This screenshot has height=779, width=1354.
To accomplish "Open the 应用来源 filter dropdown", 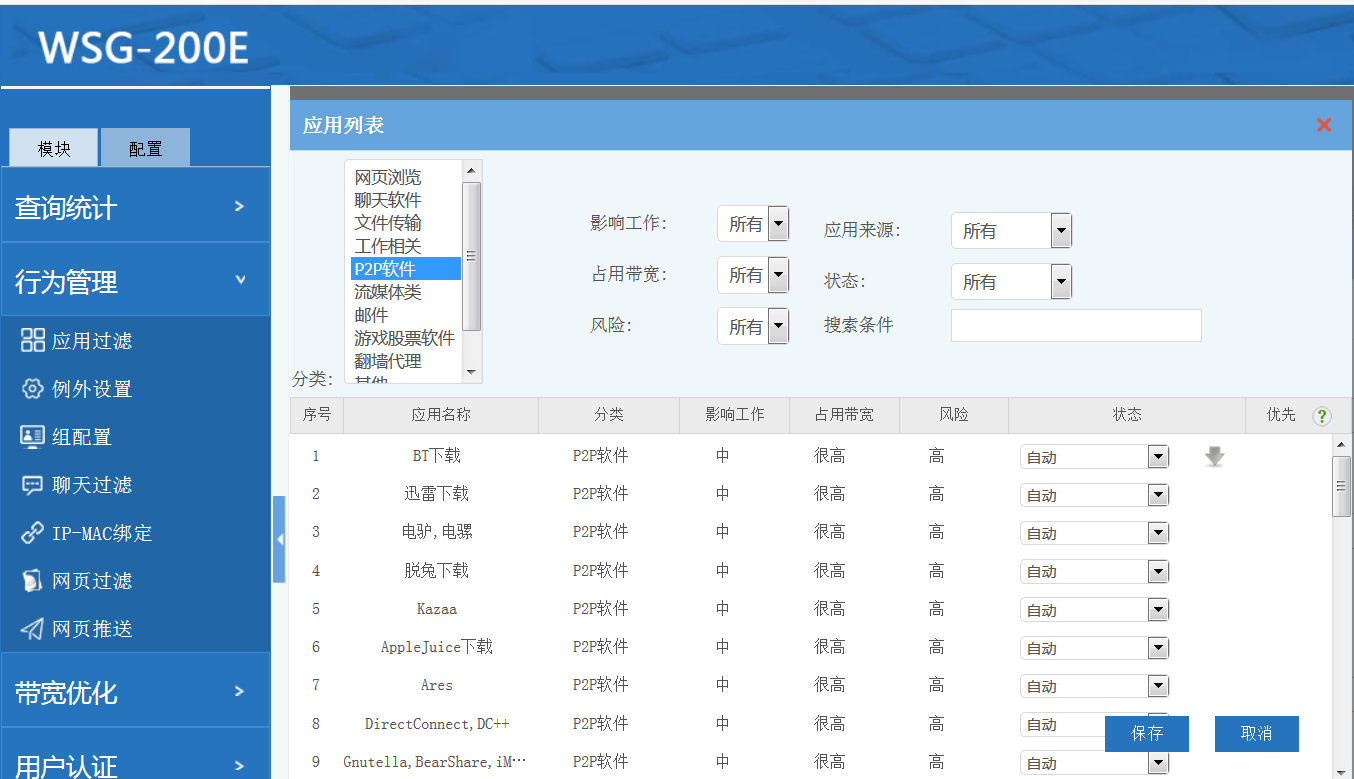I will [x=1011, y=231].
